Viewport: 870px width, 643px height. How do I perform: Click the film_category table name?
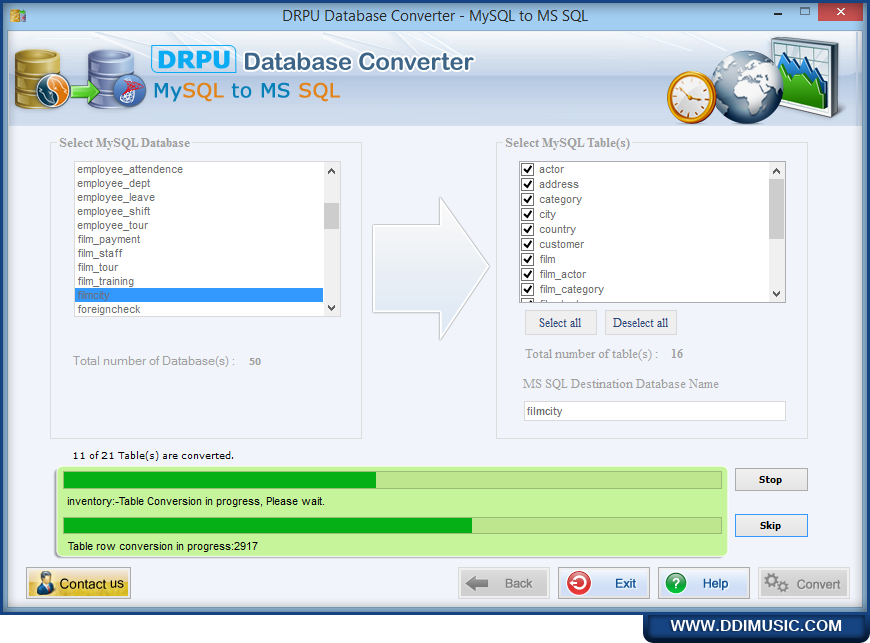571,289
